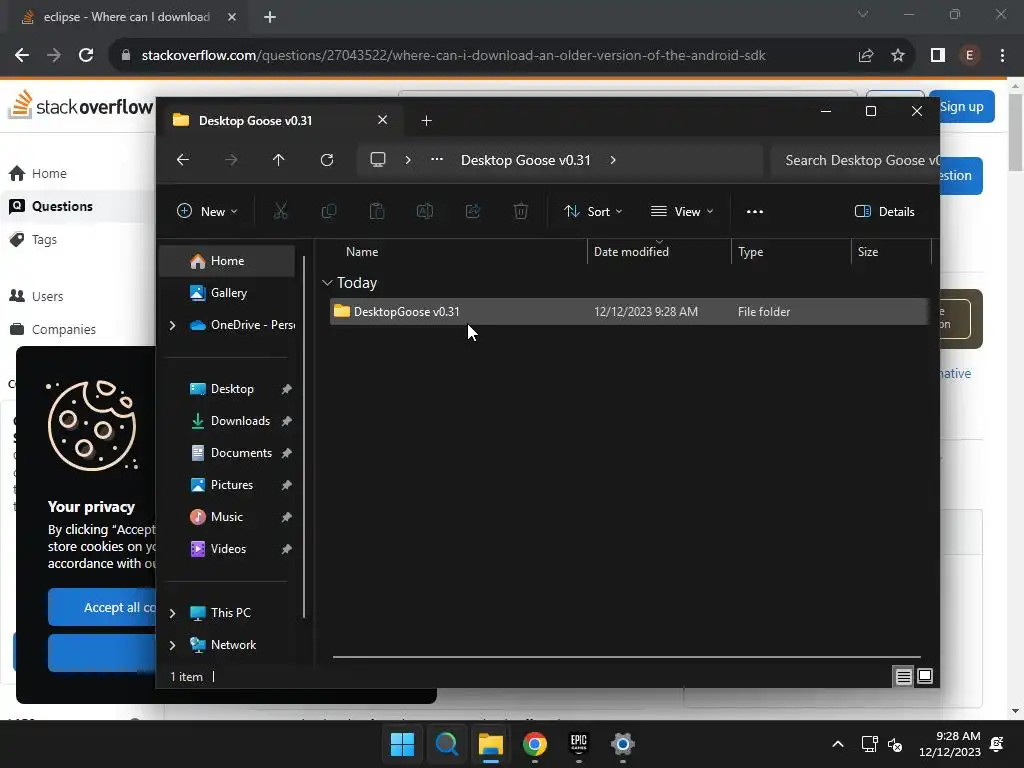Image resolution: width=1024 pixels, height=768 pixels.
Task: Reload the Chrome page
Action: (x=86, y=56)
